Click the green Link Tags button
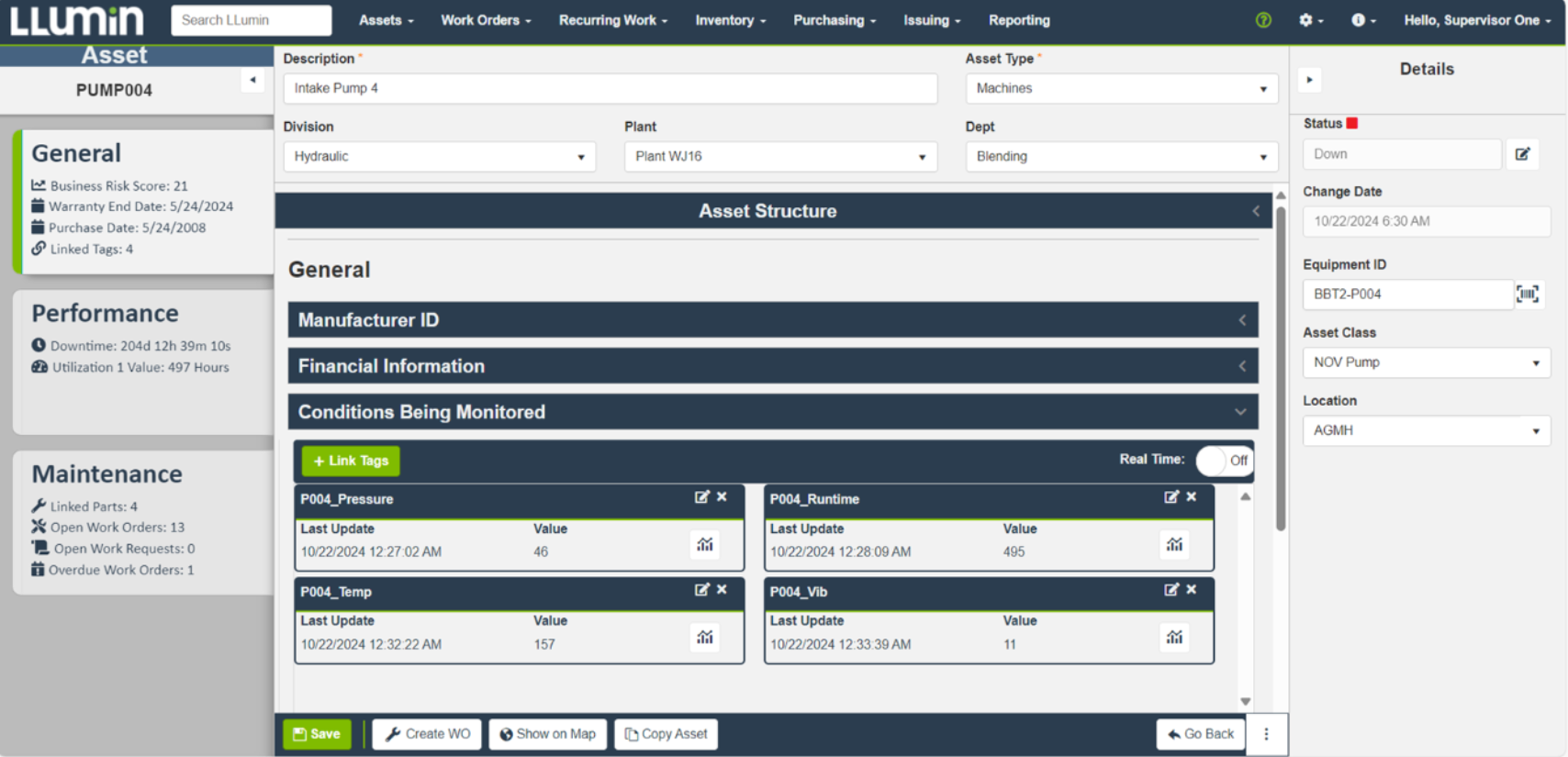The height and width of the screenshot is (757, 1568). click(x=351, y=461)
